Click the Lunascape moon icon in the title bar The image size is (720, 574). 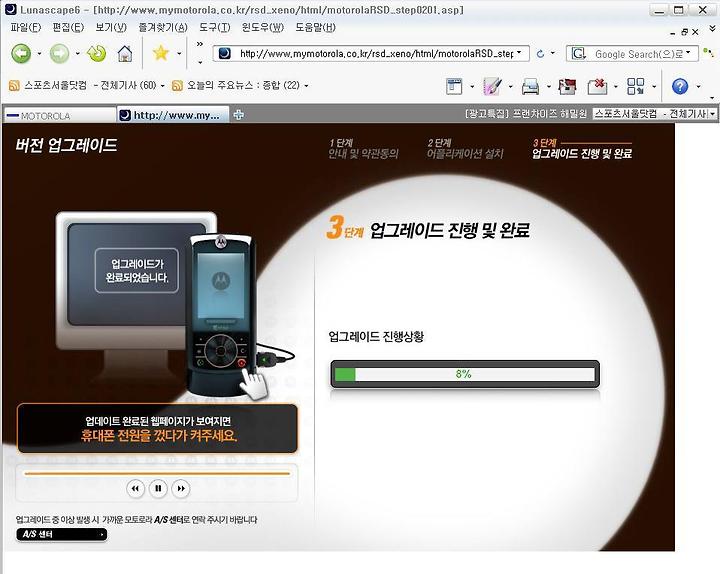tap(10, 9)
